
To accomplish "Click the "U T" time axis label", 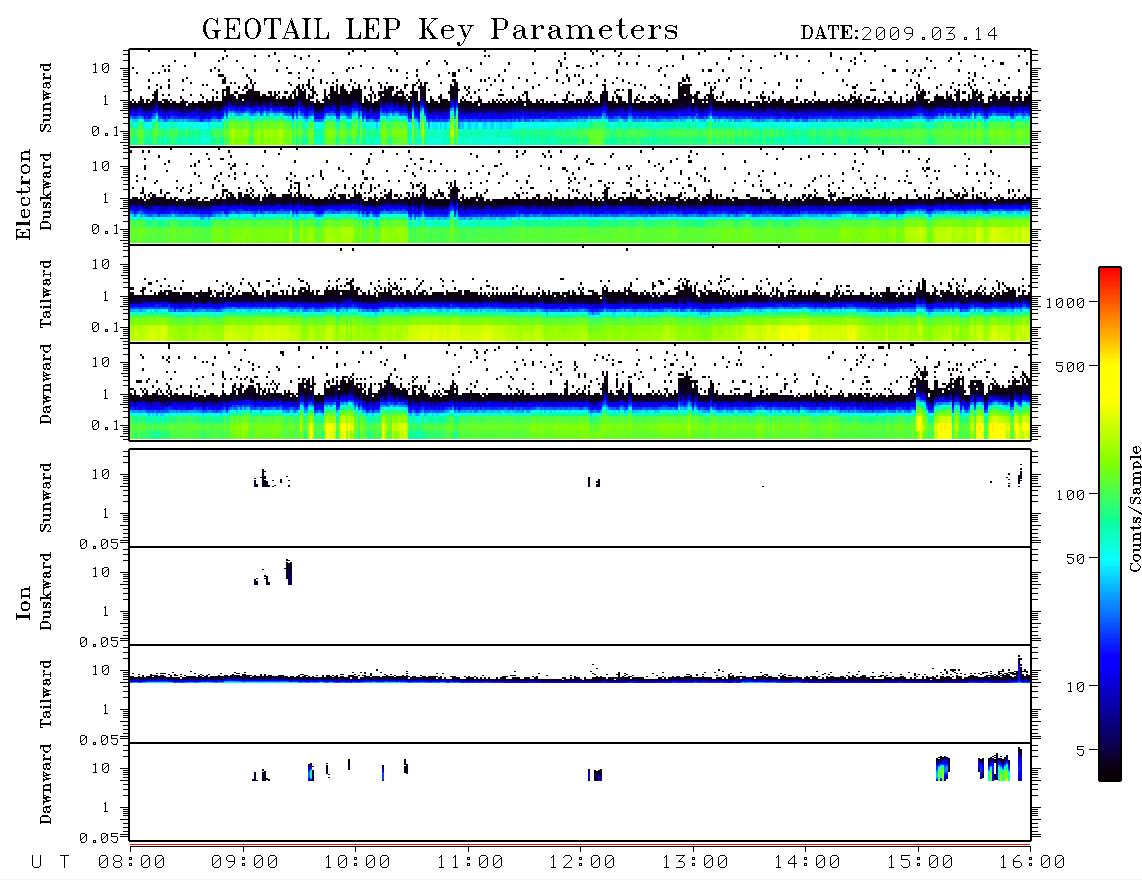I will pyautogui.click(x=50, y=862).
